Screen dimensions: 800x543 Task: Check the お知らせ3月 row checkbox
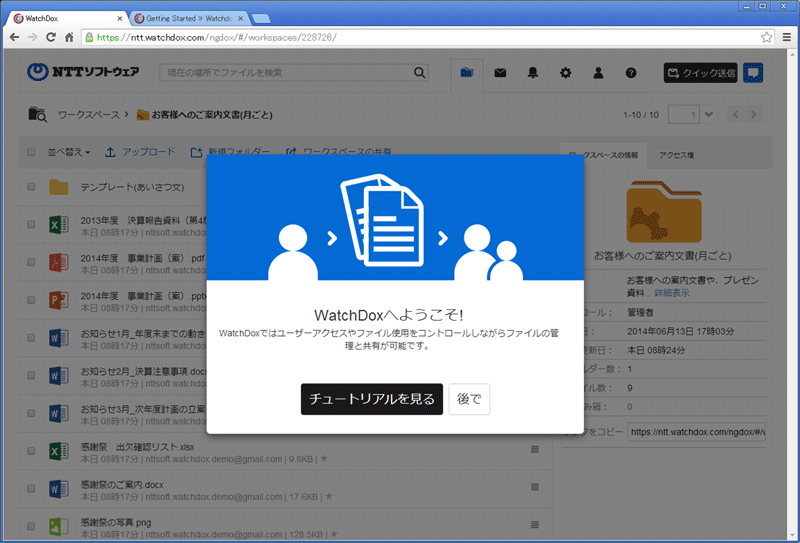pyautogui.click(x=31, y=413)
